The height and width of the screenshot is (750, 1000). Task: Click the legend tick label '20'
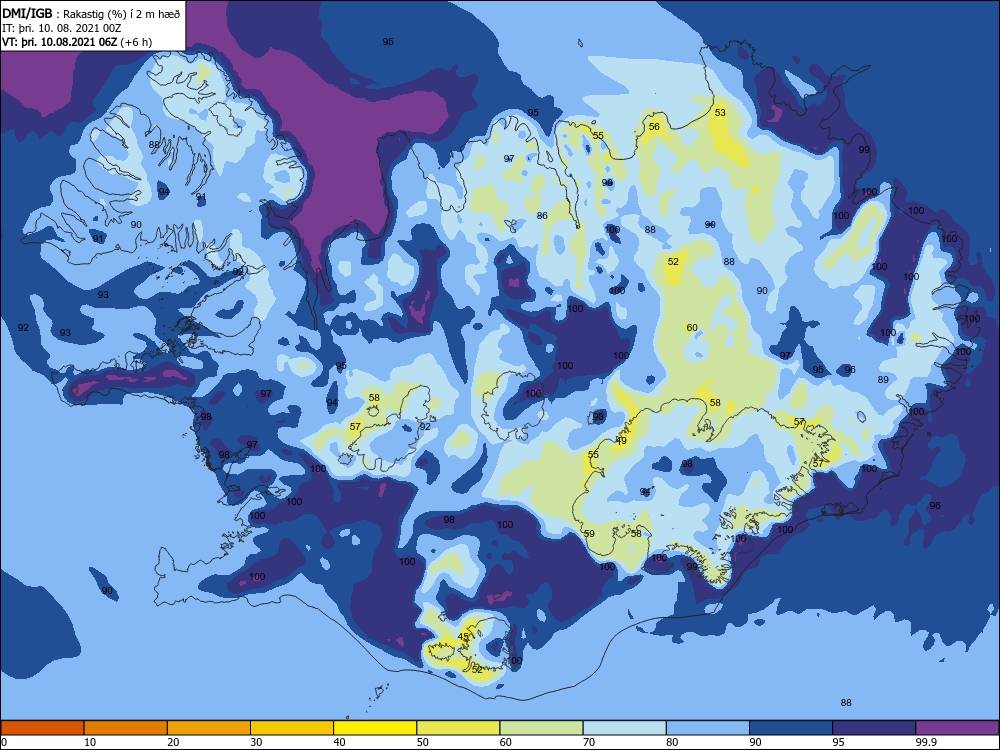[173, 742]
